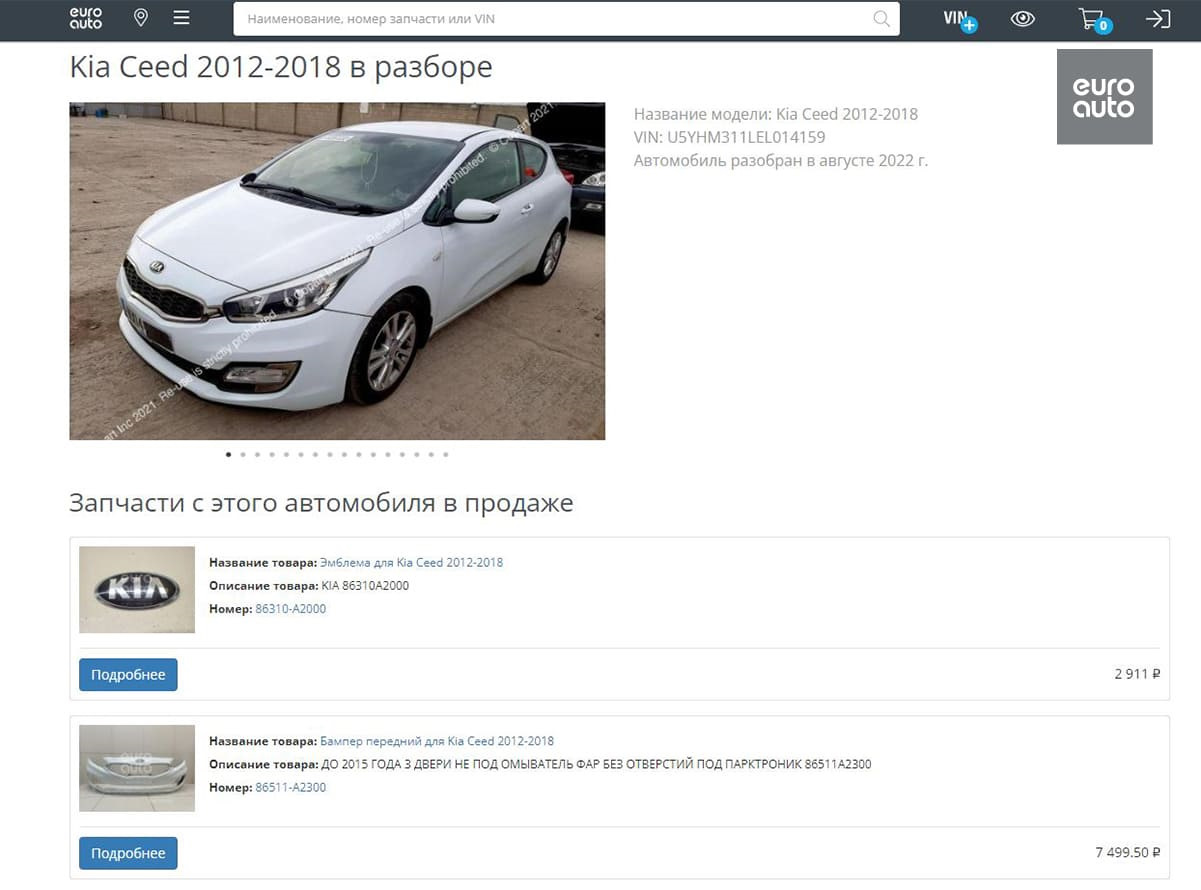Open the front bumper thumbnail
1201x890 pixels.
pos(137,768)
